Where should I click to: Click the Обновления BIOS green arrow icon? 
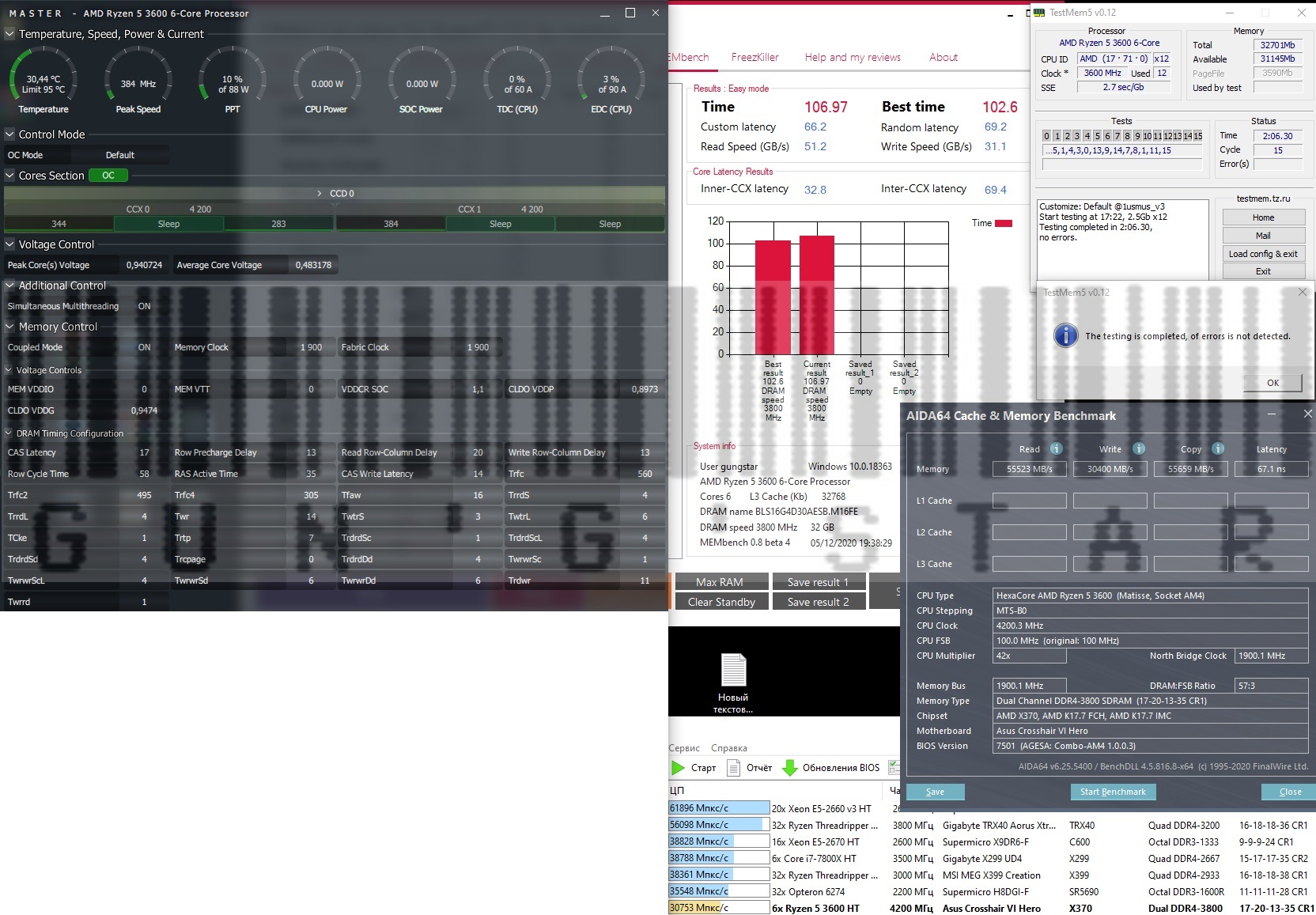[x=789, y=767]
